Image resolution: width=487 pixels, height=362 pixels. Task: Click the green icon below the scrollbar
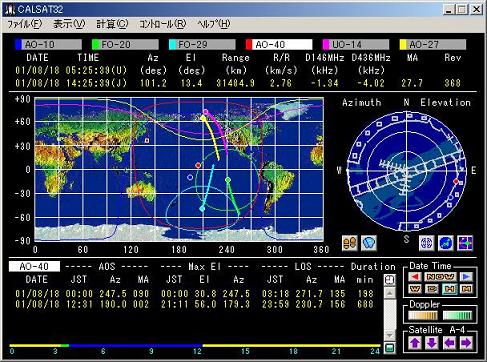pyautogui.click(x=389, y=348)
